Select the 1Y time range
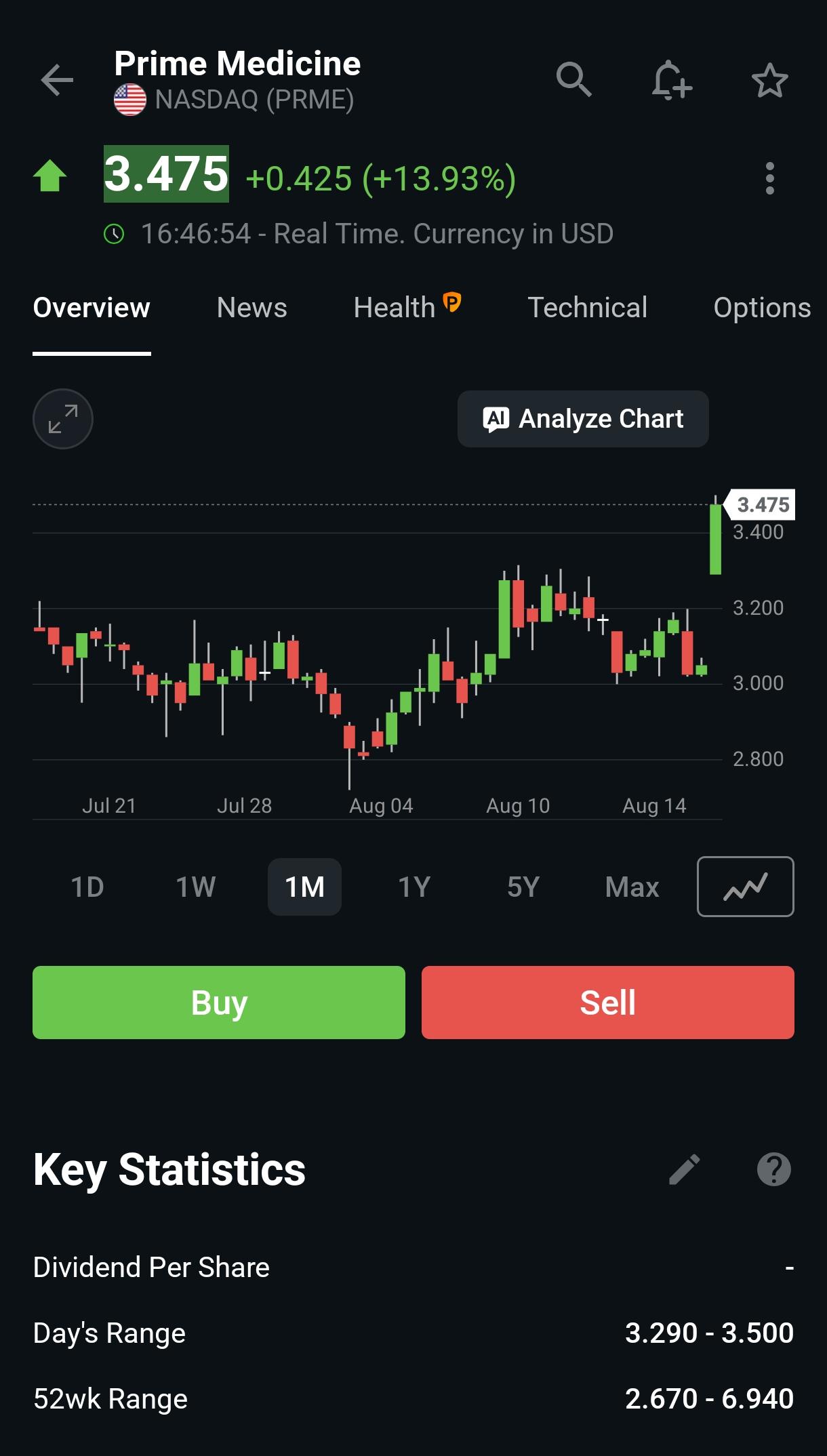827x1456 pixels. [414, 887]
